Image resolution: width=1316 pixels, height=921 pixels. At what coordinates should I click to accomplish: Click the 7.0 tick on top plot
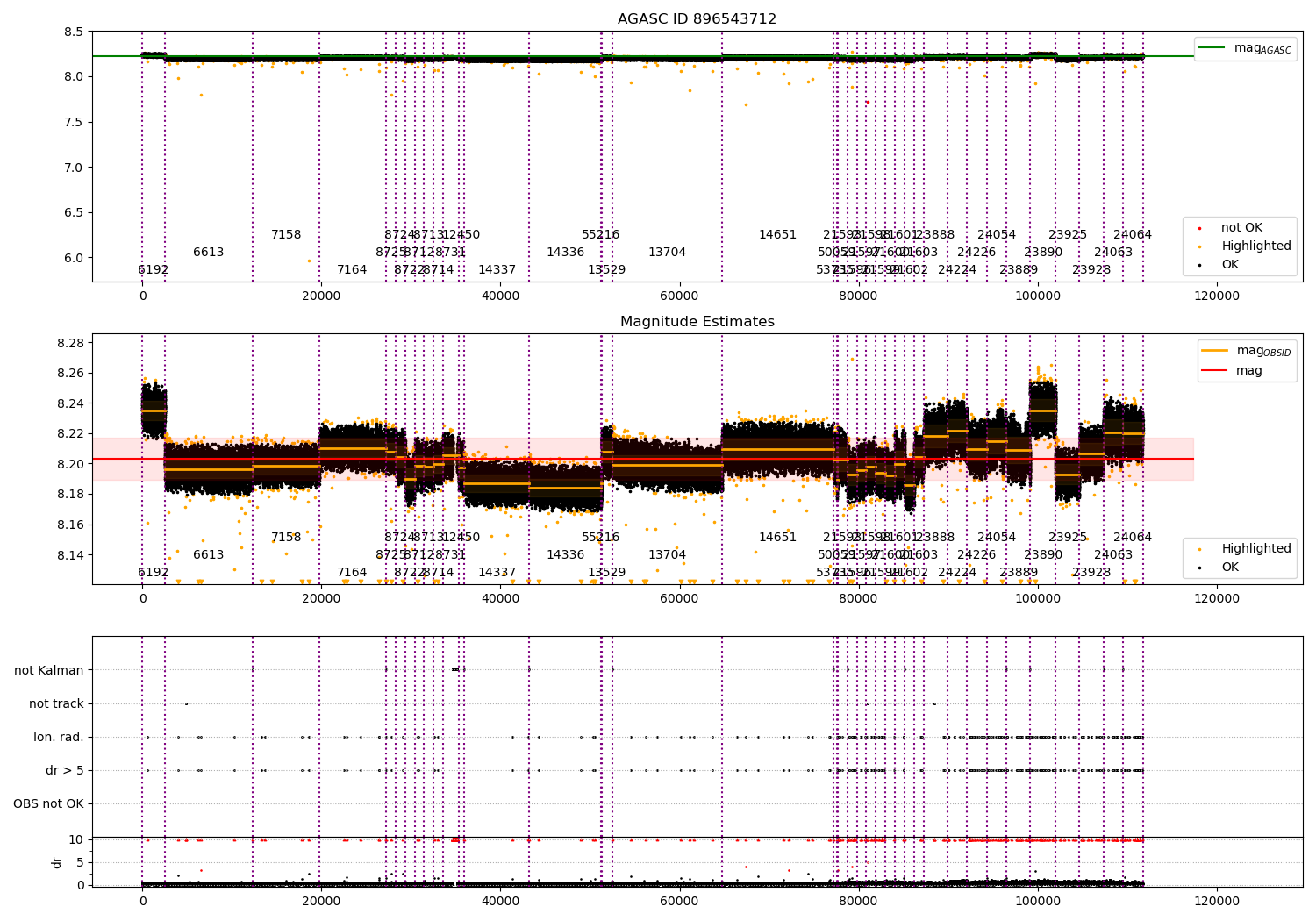[75, 168]
